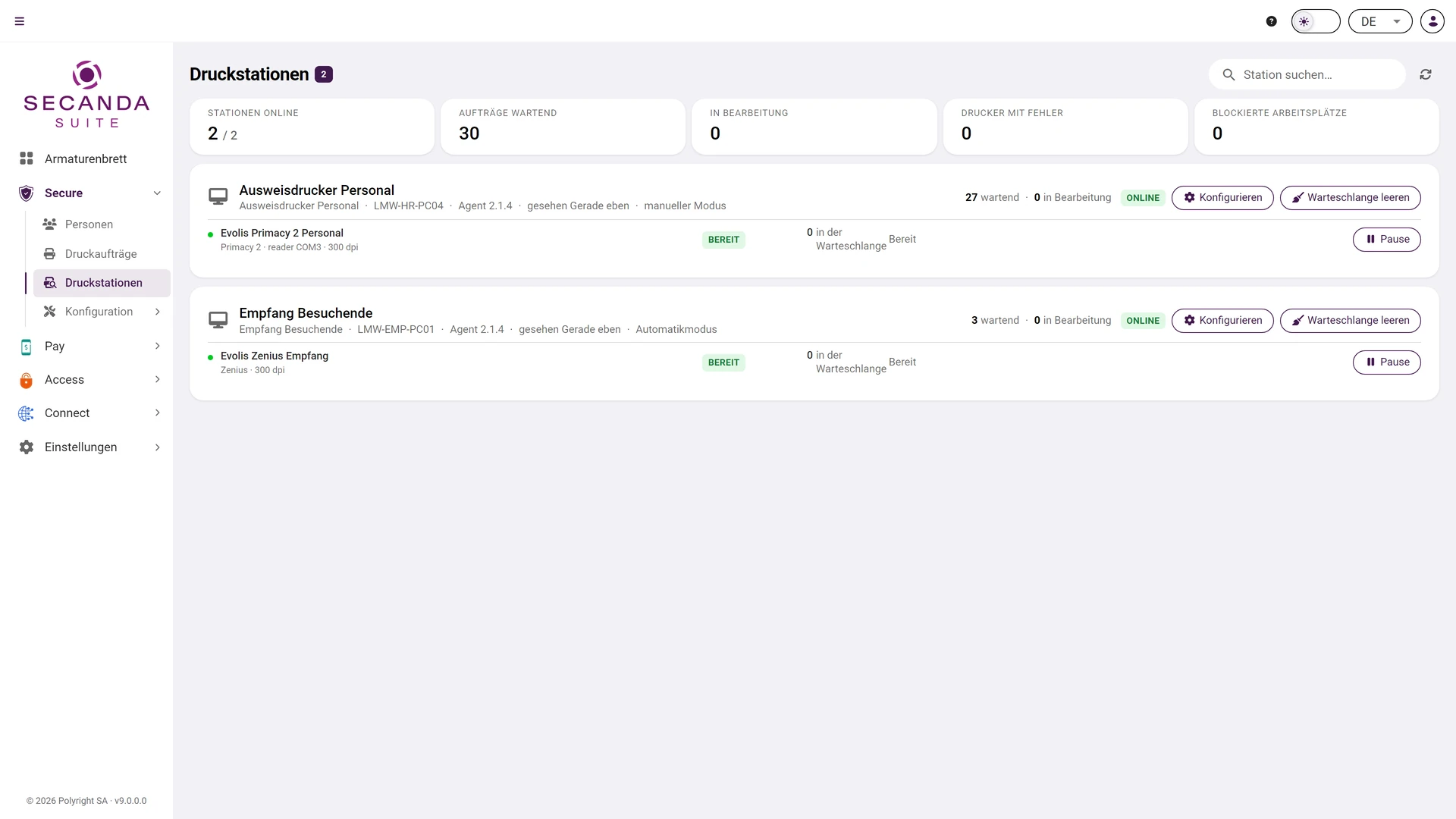Select Druckstationen in the sidebar
Screen dimensions: 1456x819
(102, 283)
